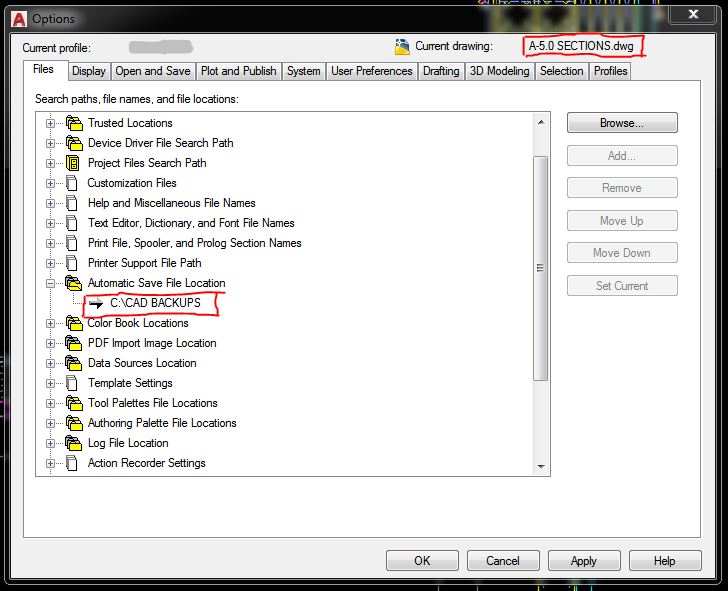Click the Browse... button
The width and height of the screenshot is (728, 591).
pos(622,123)
